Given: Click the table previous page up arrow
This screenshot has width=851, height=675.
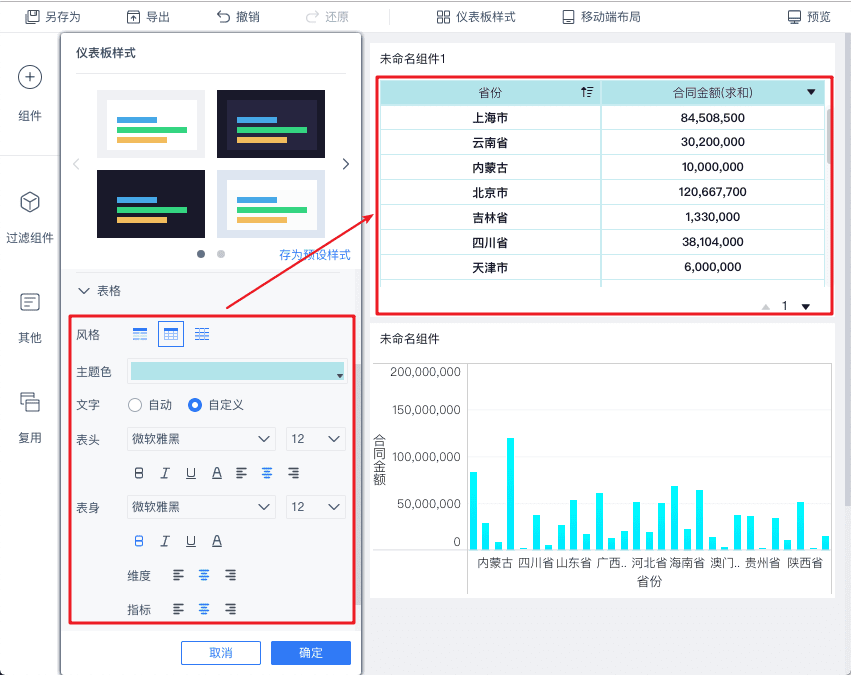Looking at the screenshot, I should point(766,307).
